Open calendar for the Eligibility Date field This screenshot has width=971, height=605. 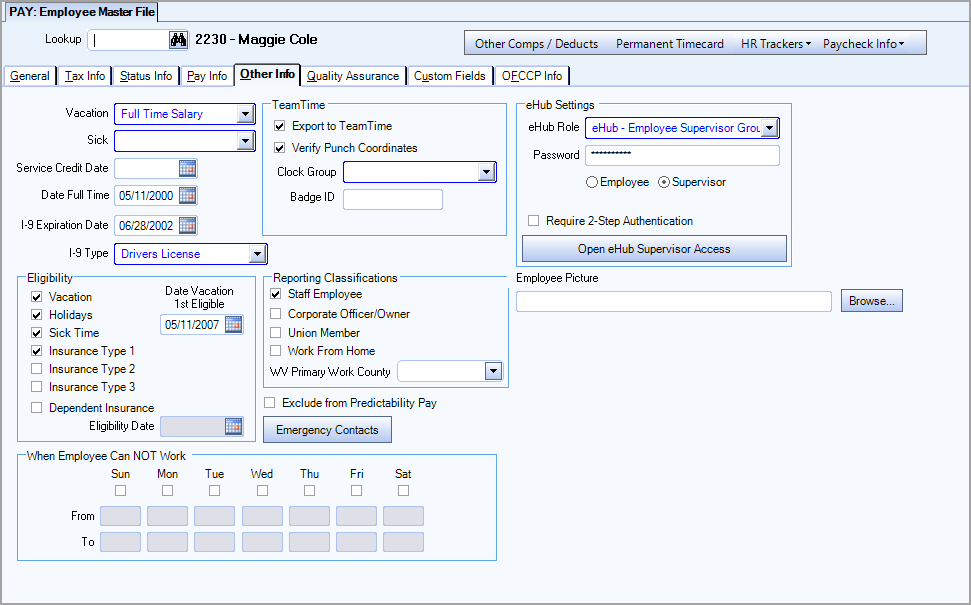coord(232,426)
